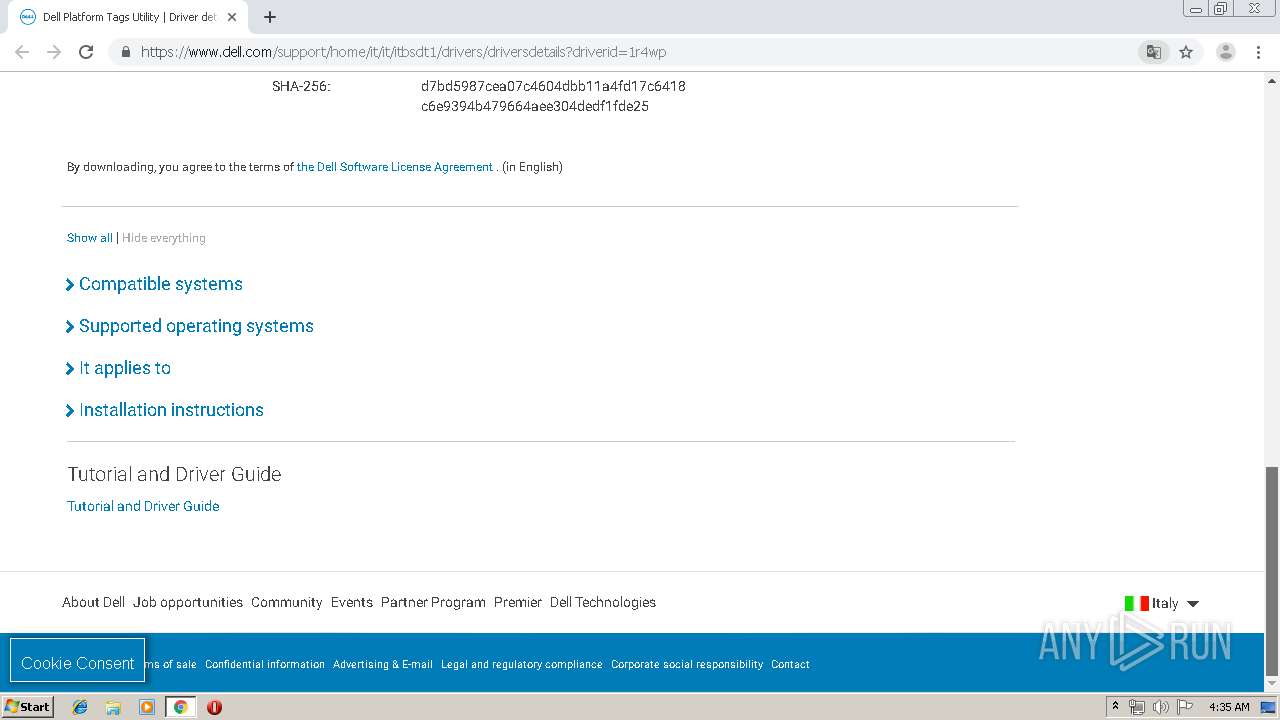
Task: Close the Dell Platform Tags Utility tab
Action: point(232,17)
